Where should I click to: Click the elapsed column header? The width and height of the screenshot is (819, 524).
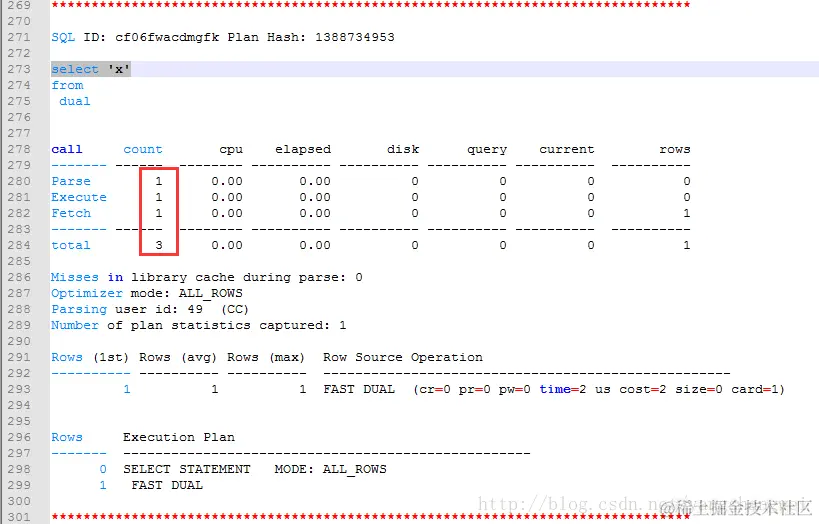click(x=303, y=149)
